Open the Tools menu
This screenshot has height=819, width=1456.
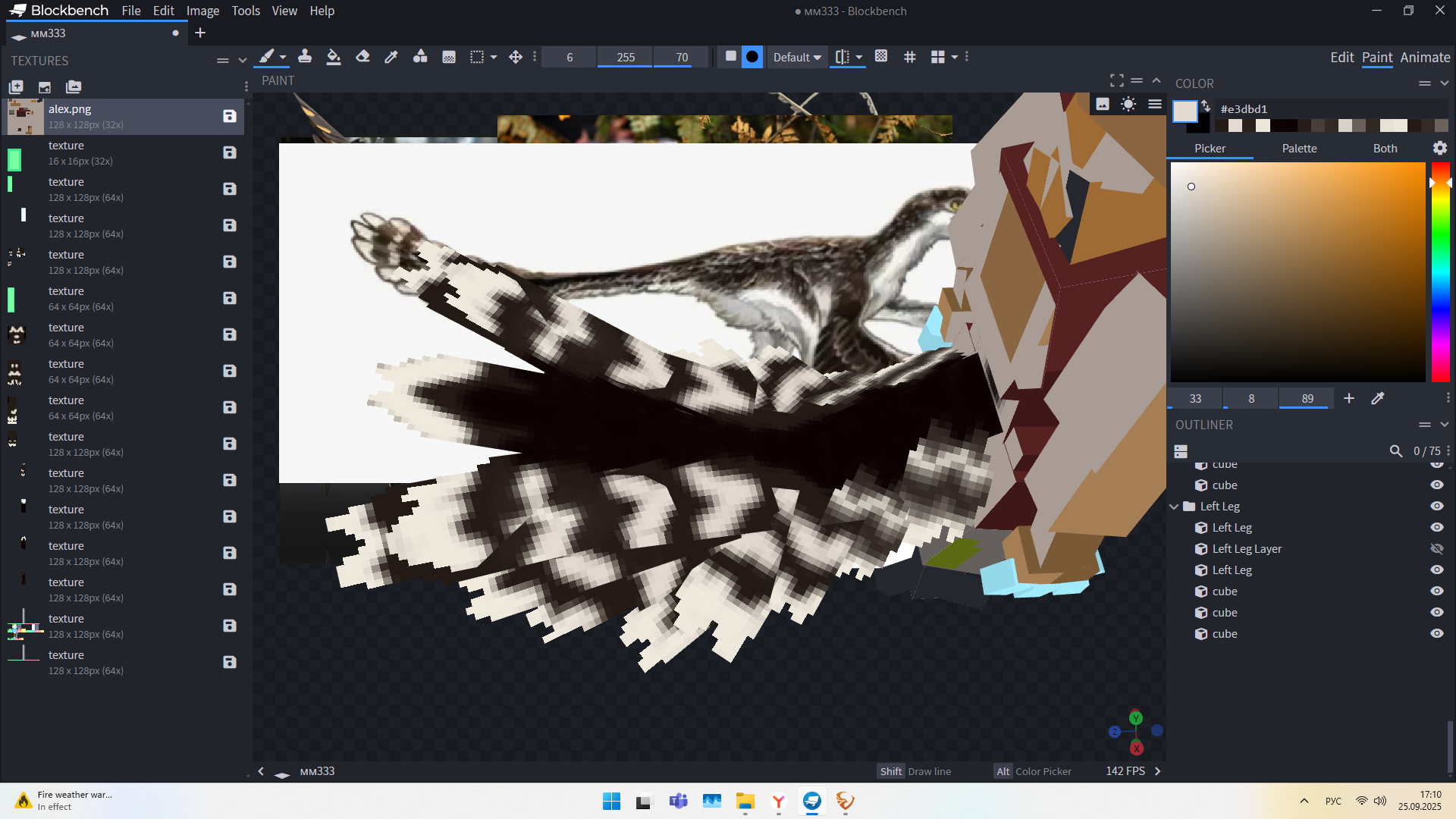[x=245, y=11]
